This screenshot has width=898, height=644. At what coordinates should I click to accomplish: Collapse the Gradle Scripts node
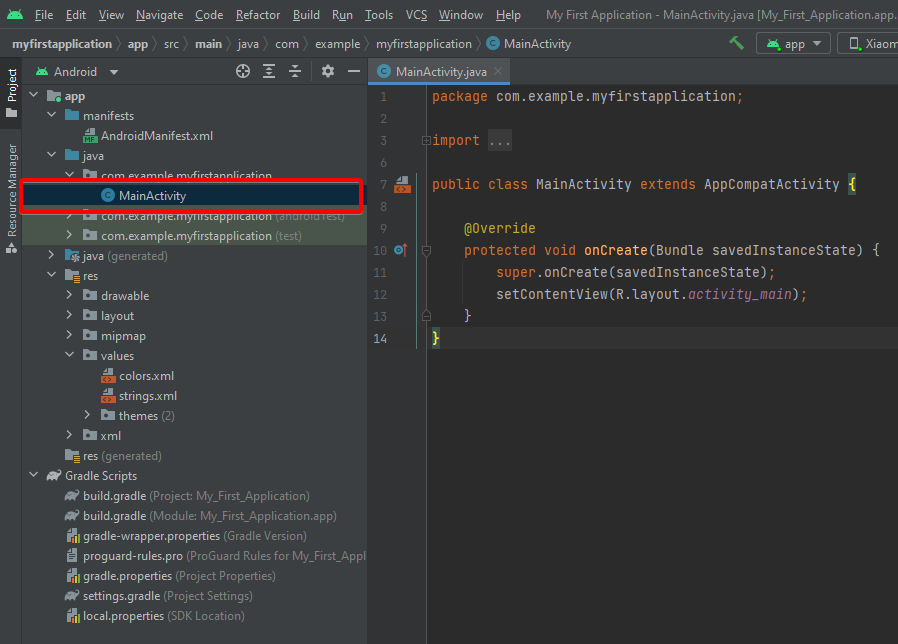tap(34, 475)
